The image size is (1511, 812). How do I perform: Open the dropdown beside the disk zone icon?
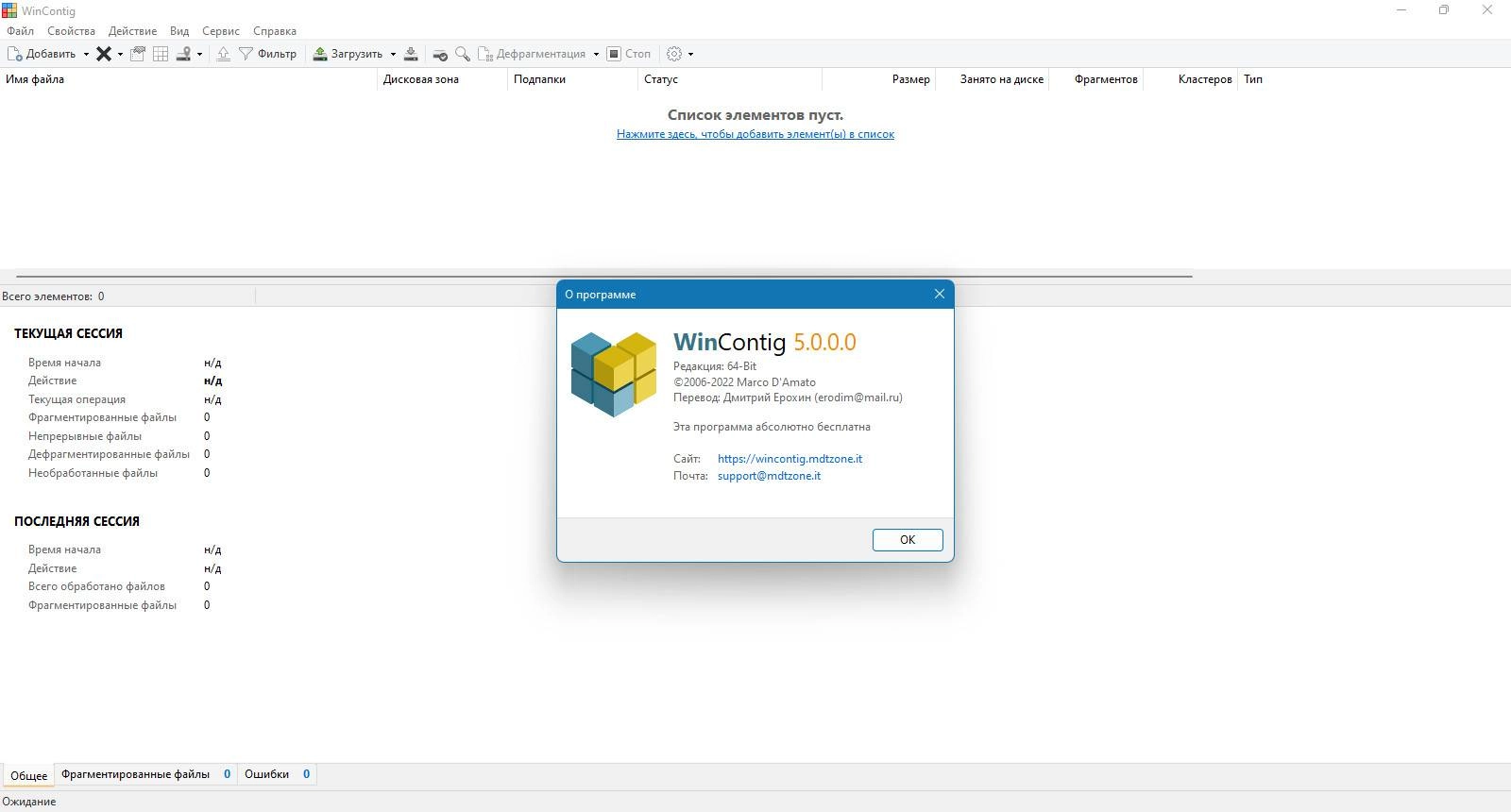tap(199, 54)
